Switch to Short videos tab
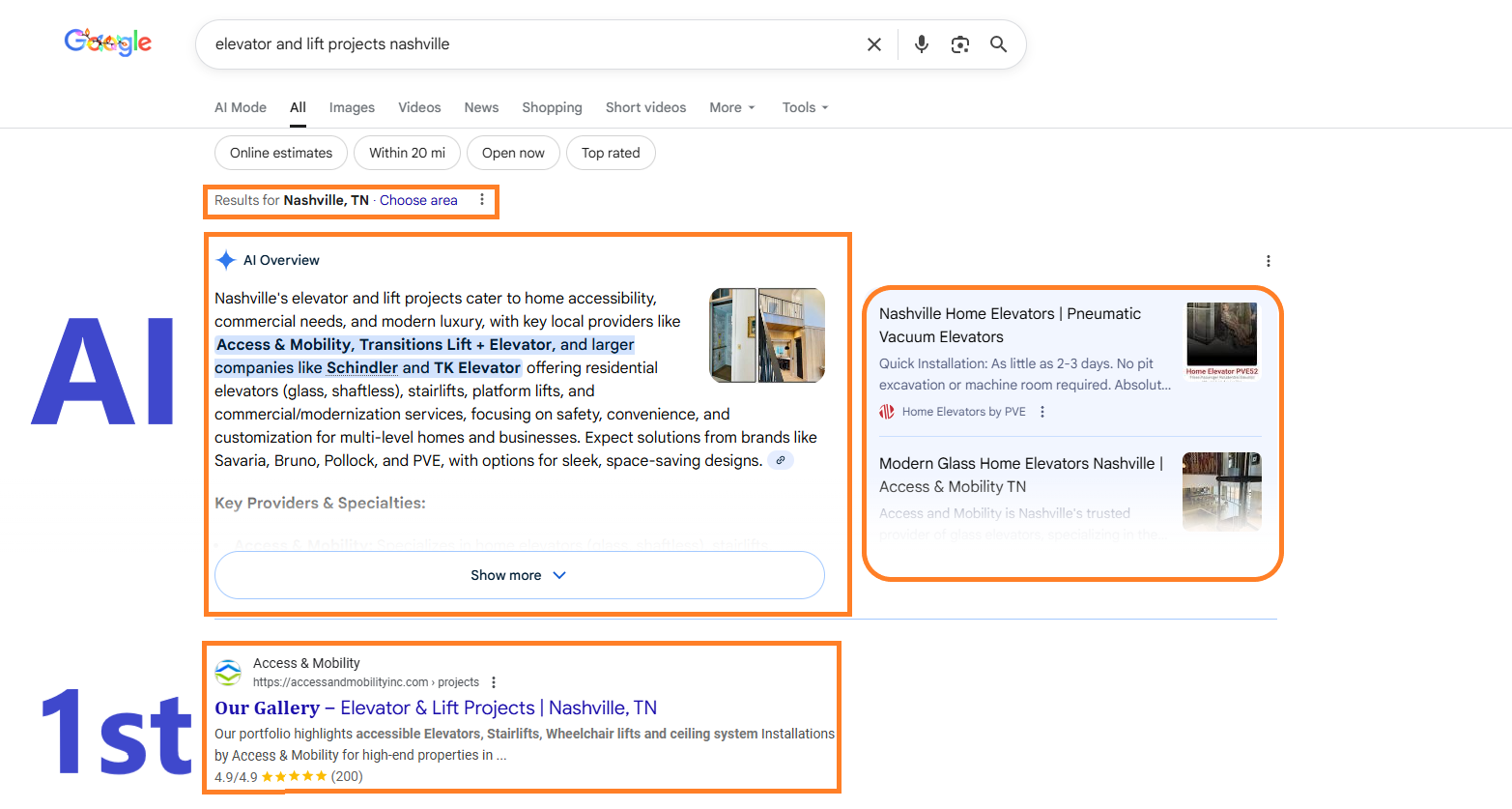Viewport: 1512px width, 809px height. (645, 107)
